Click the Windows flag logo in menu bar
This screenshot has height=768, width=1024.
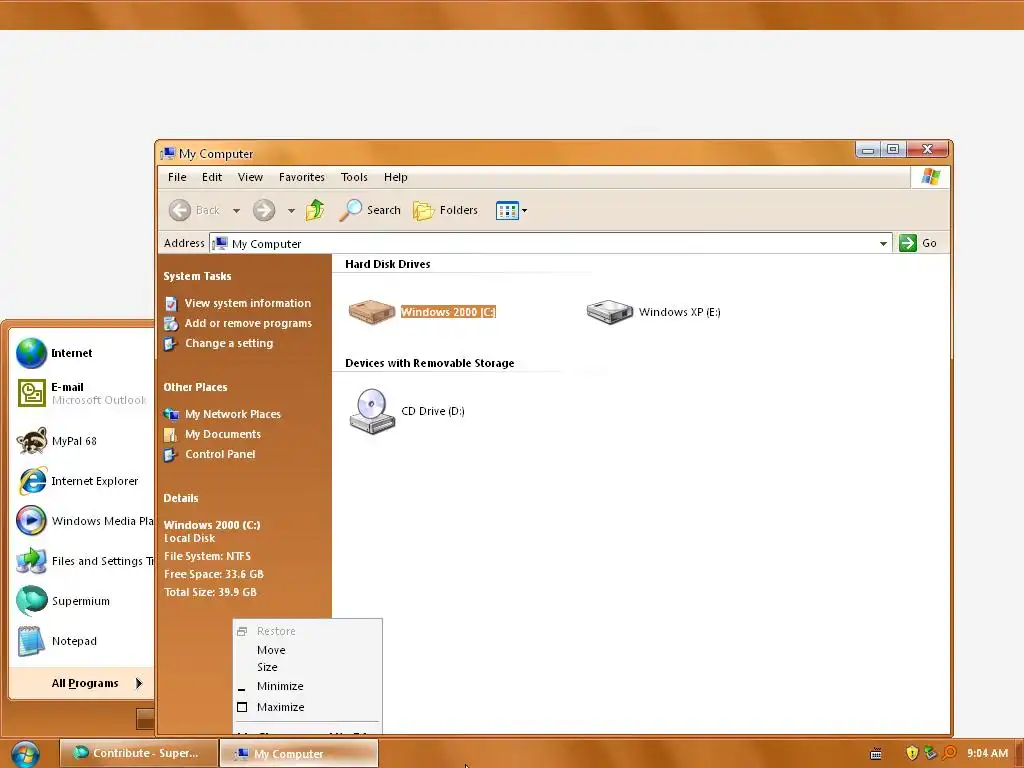click(931, 177)
